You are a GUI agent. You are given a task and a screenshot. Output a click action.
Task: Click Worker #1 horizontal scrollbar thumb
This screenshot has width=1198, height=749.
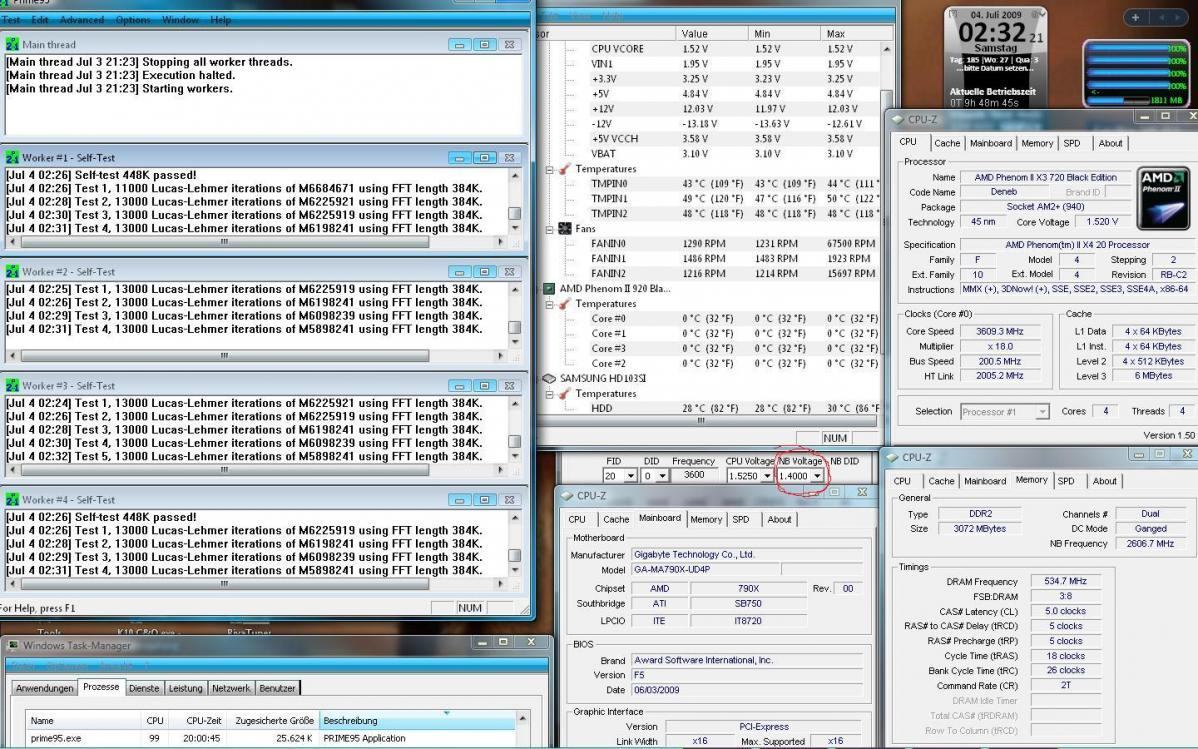[225, 242]
